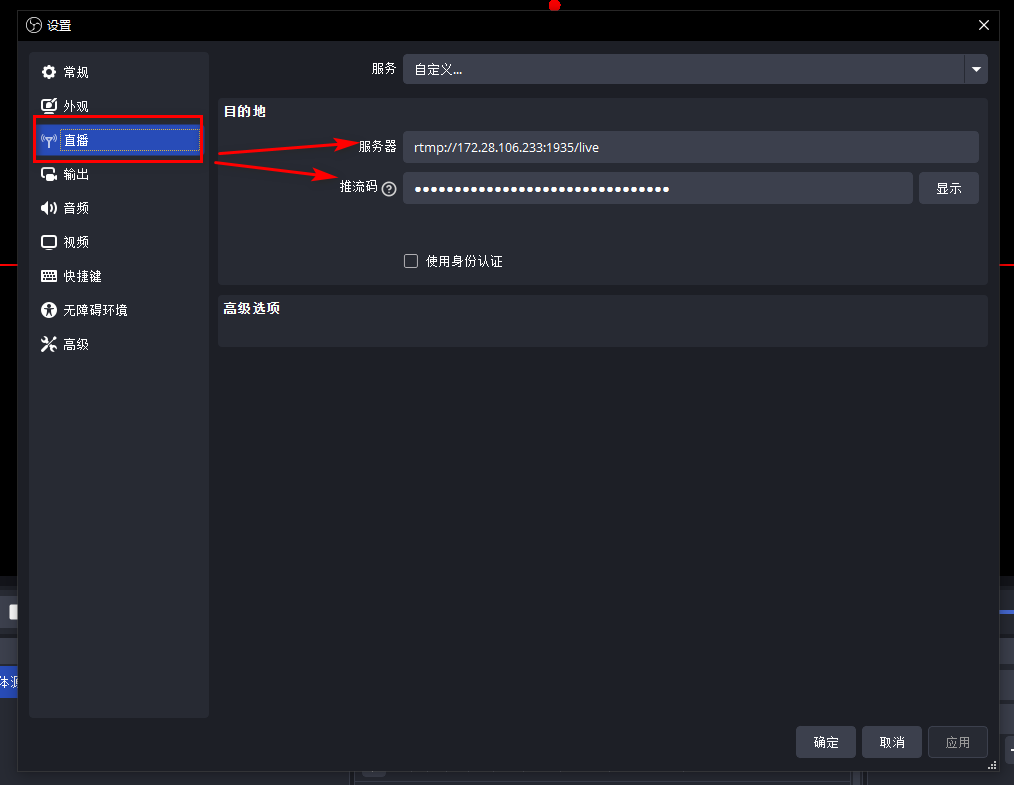
Task: Click the antenna icon beside 直播
Action: 49,140
